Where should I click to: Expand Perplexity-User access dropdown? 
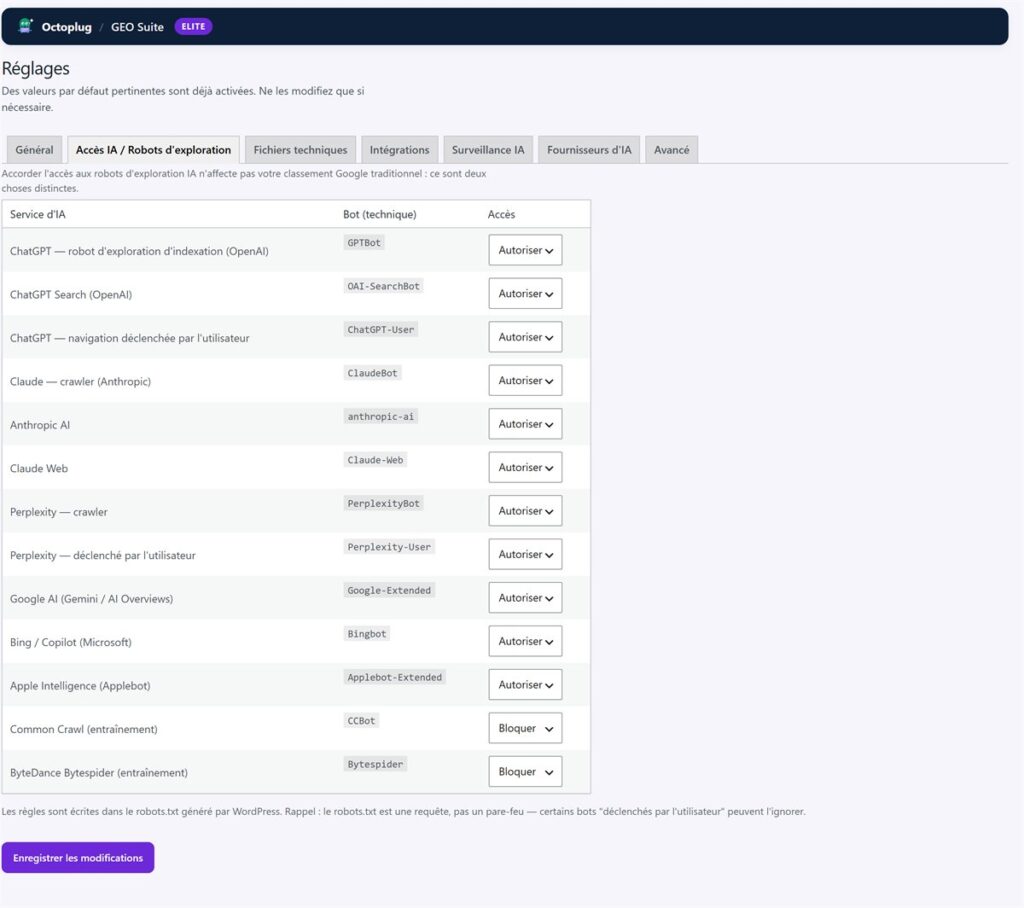tap(525, 555)
